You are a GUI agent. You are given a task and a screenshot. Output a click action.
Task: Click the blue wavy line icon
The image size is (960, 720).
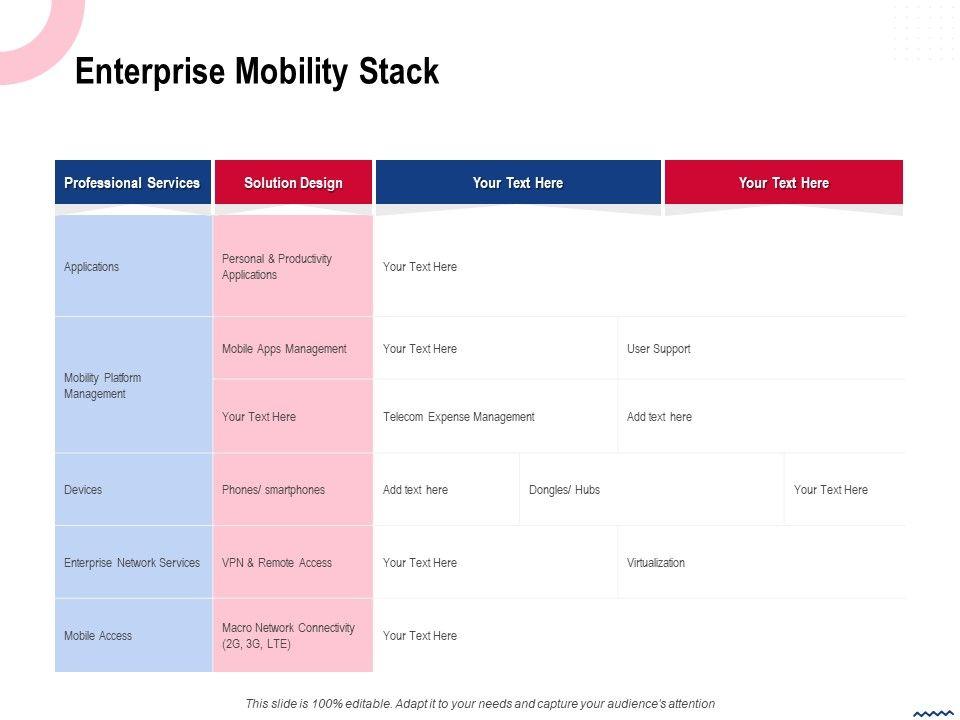tap(934, 713)
